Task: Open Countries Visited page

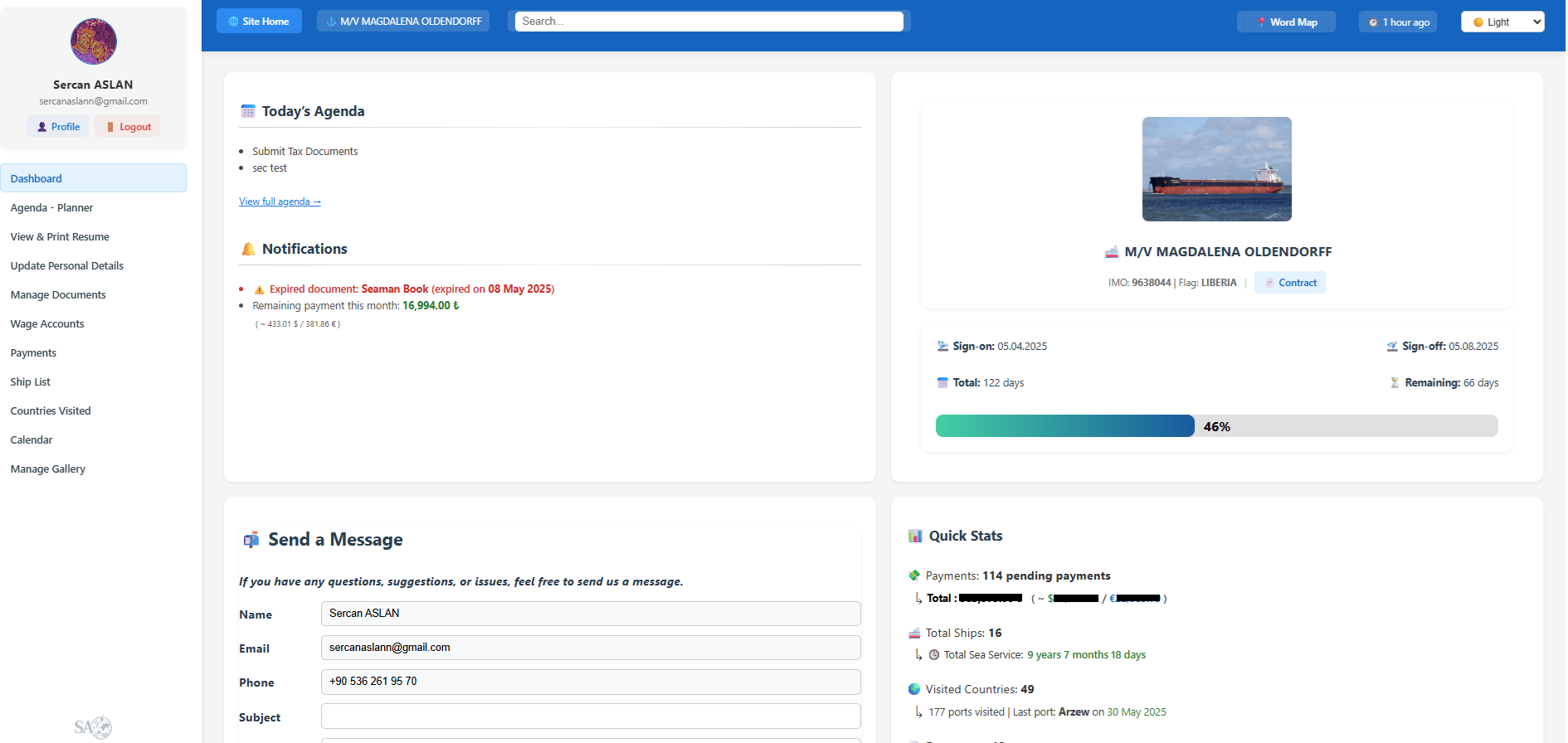Action: [x=51, y=410]
